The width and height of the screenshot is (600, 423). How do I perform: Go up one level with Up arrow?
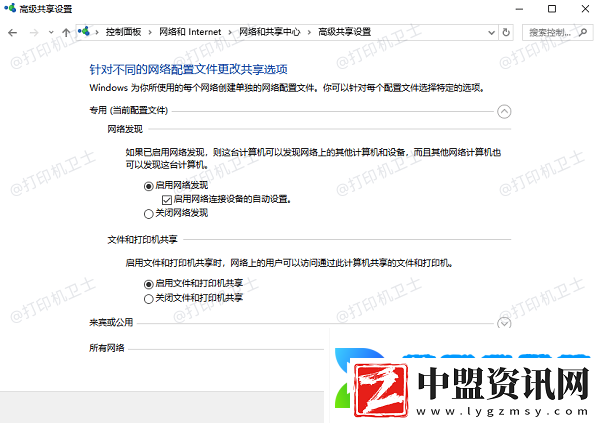66,33
